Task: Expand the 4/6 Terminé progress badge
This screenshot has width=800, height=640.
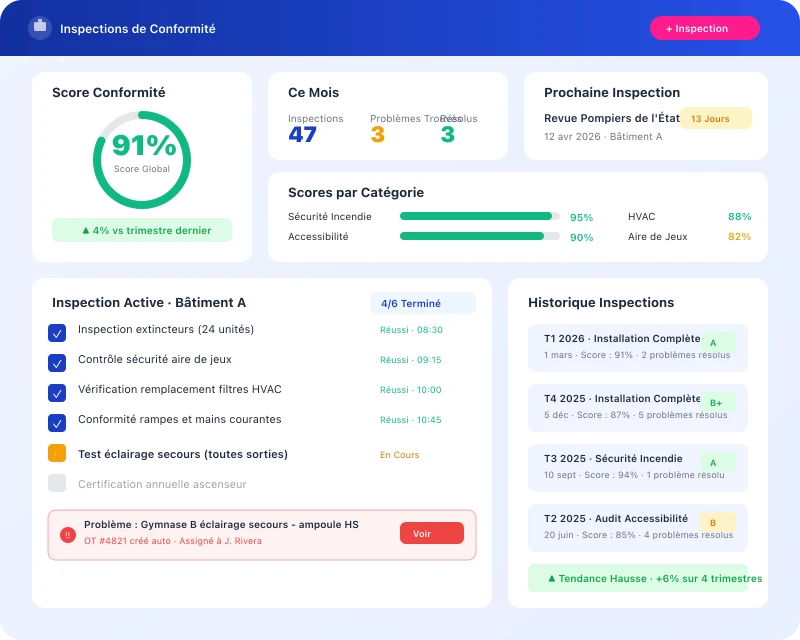Action: pos(427,302)
